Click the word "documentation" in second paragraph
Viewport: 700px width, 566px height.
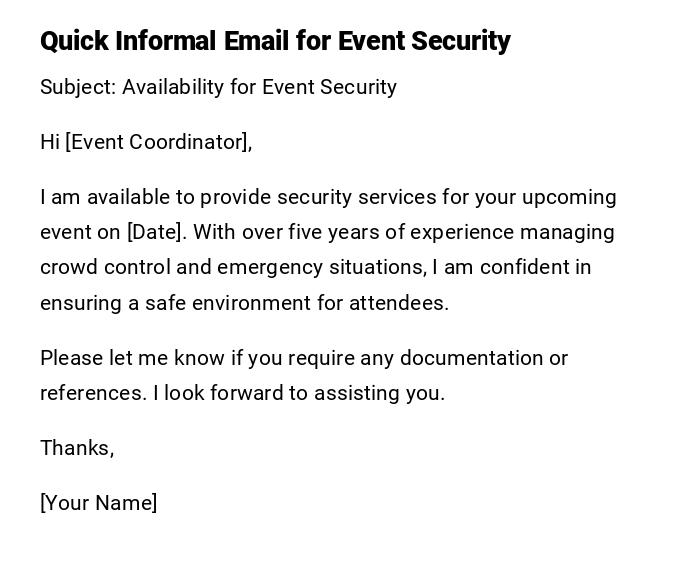467,358
